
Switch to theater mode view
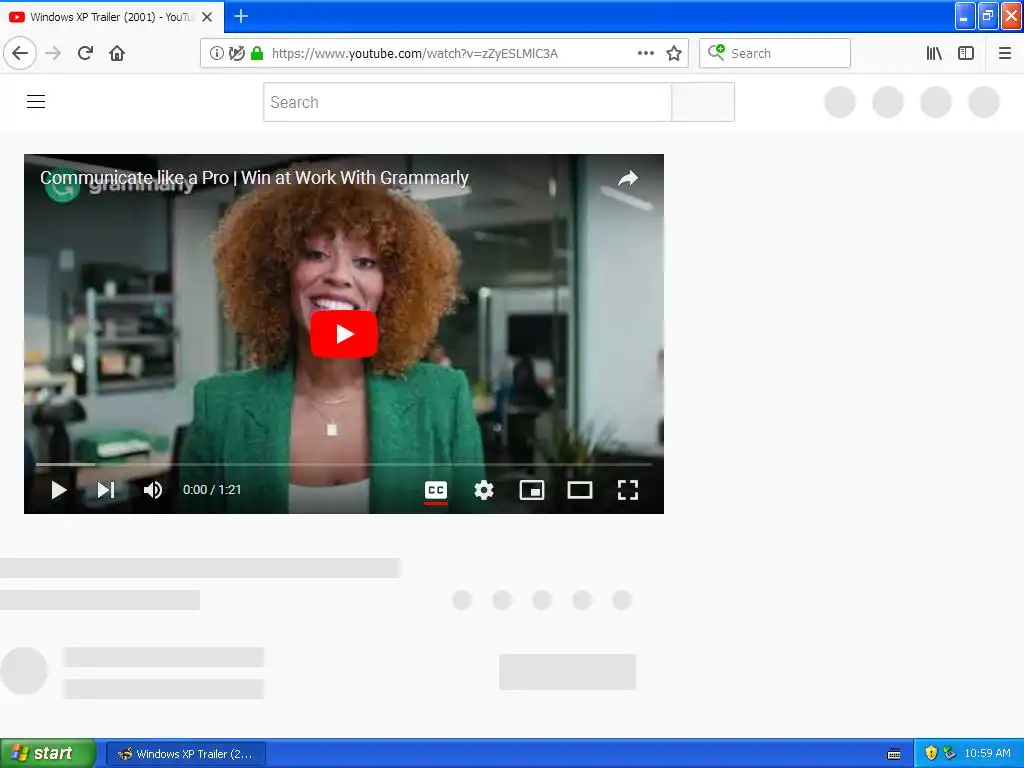580,490
